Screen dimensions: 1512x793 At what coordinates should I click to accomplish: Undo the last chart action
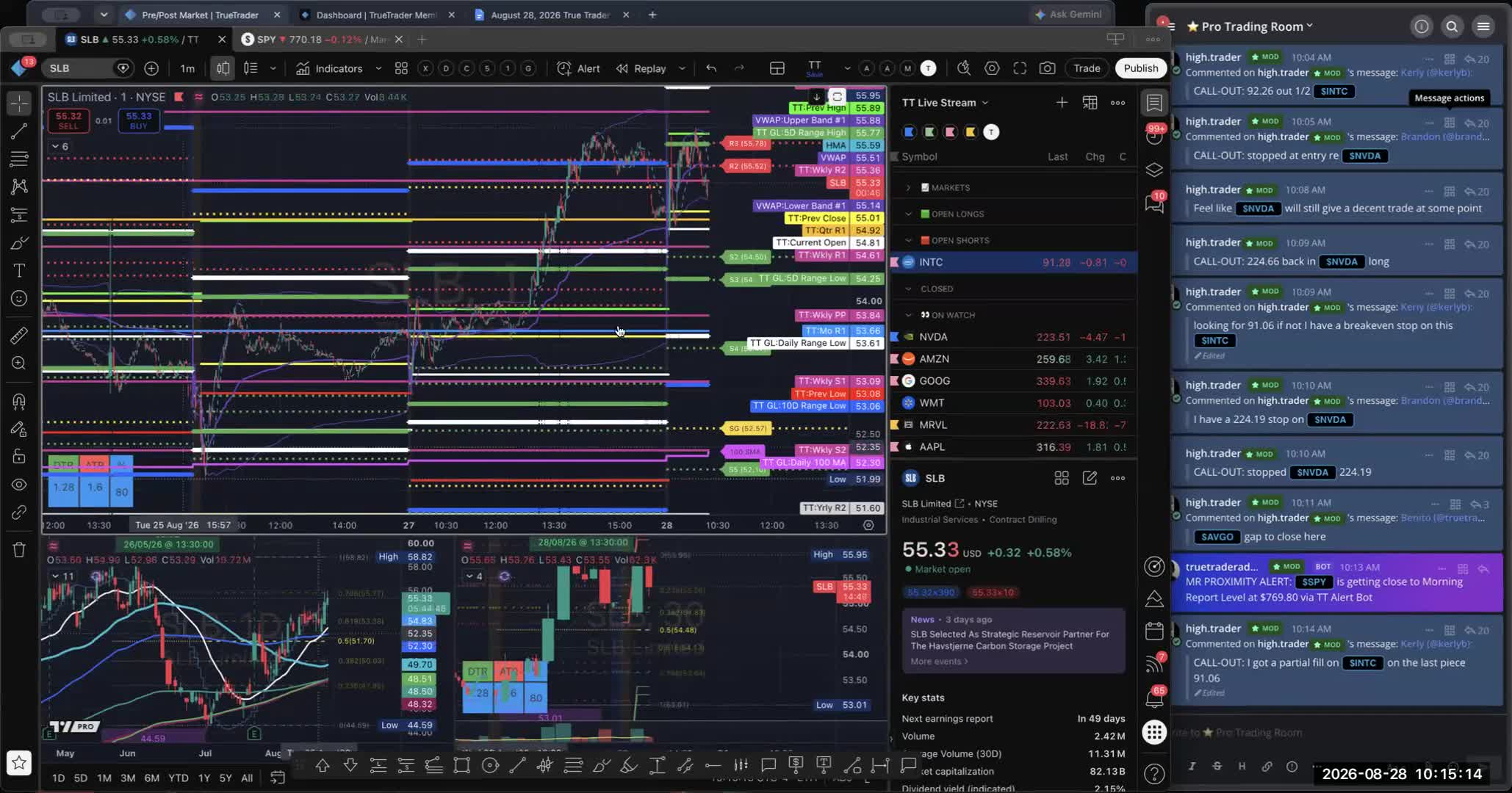click(711, 68)
